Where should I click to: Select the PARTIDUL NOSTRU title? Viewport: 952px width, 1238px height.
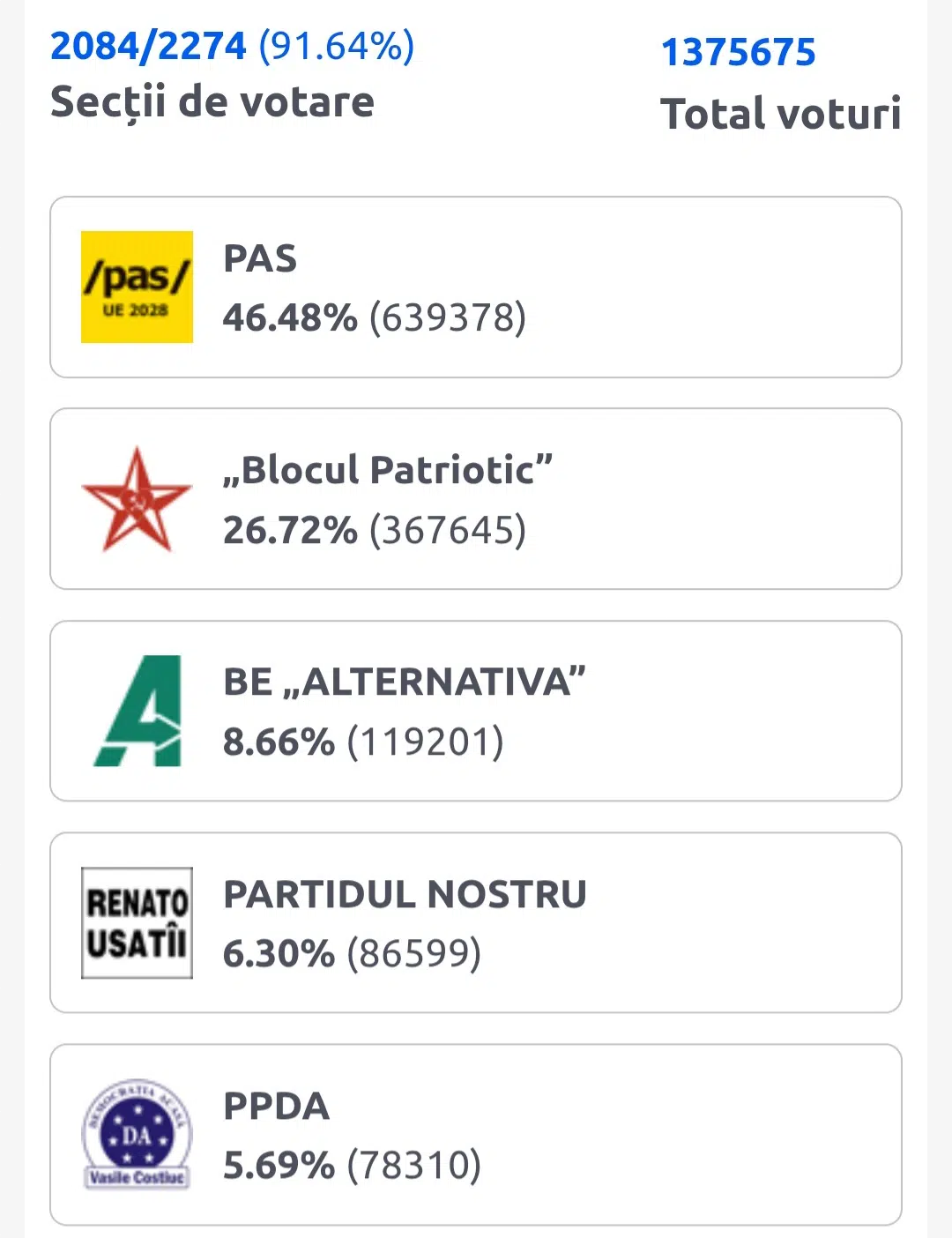pyautogui.click(x=405, y=894)
